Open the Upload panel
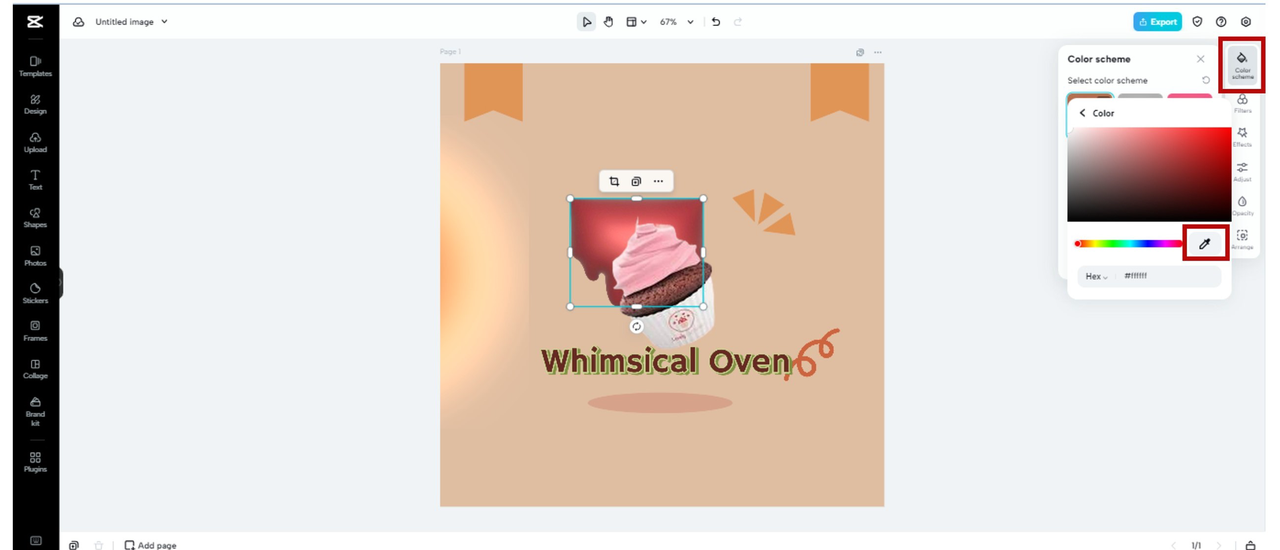Screen dimensions: 1280x550 (35, 142)
